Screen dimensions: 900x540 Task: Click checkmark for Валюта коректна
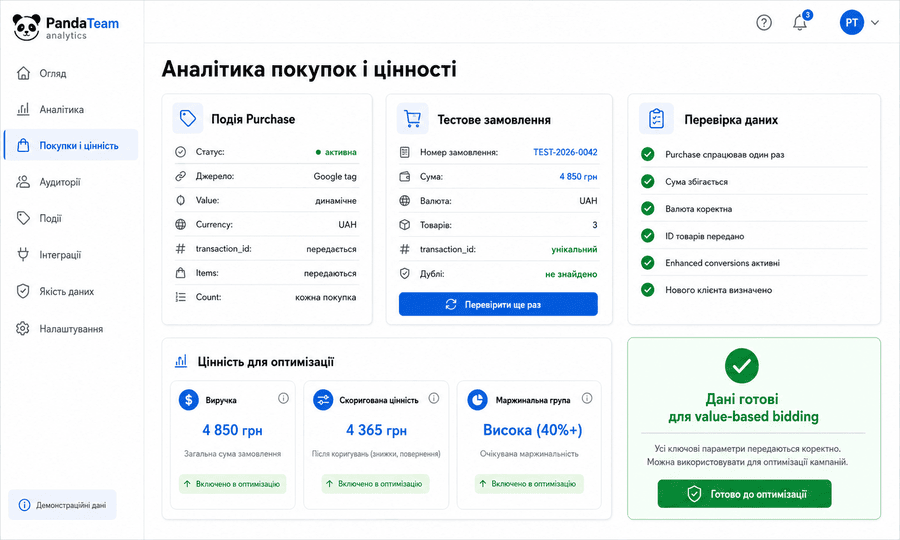pos(647,208)
